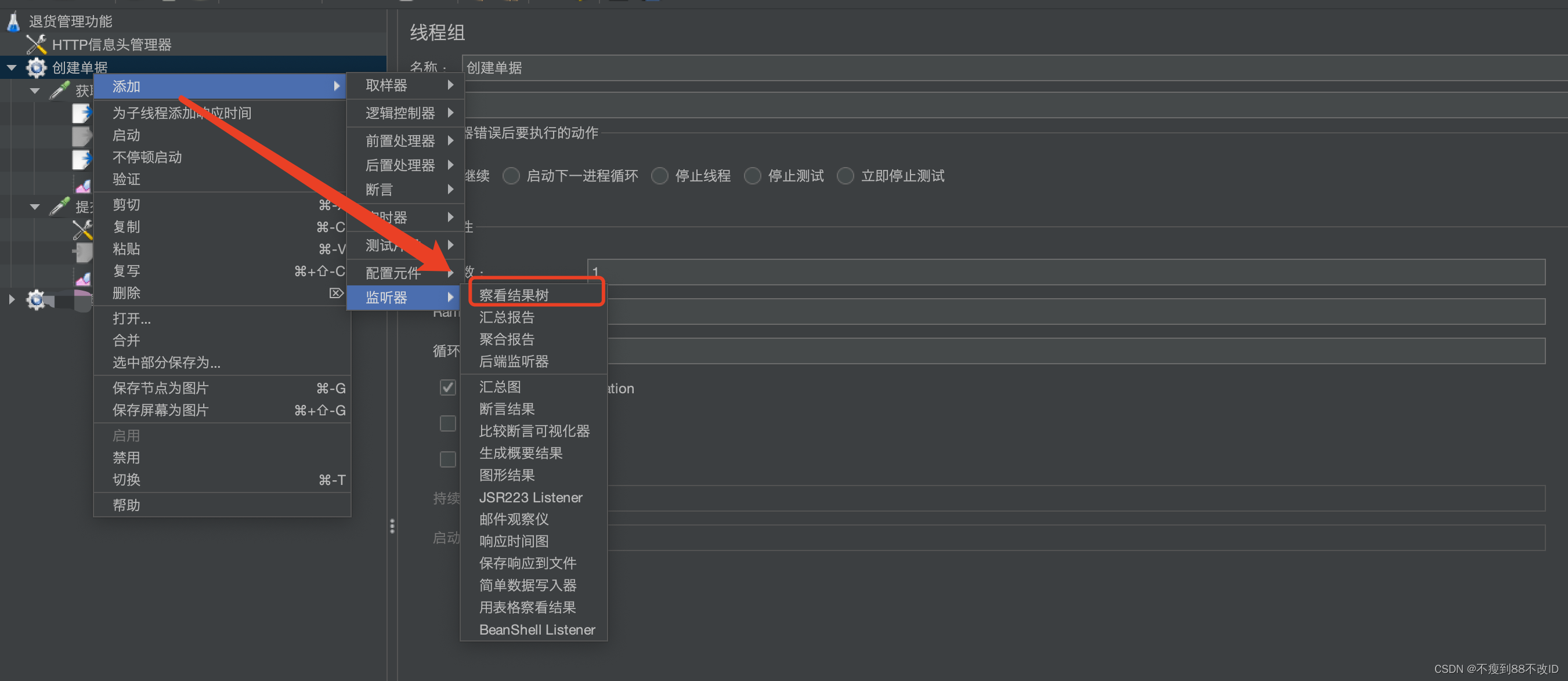
Task: Select the 立即停止测试 radio button
Action: pos(846,176)
